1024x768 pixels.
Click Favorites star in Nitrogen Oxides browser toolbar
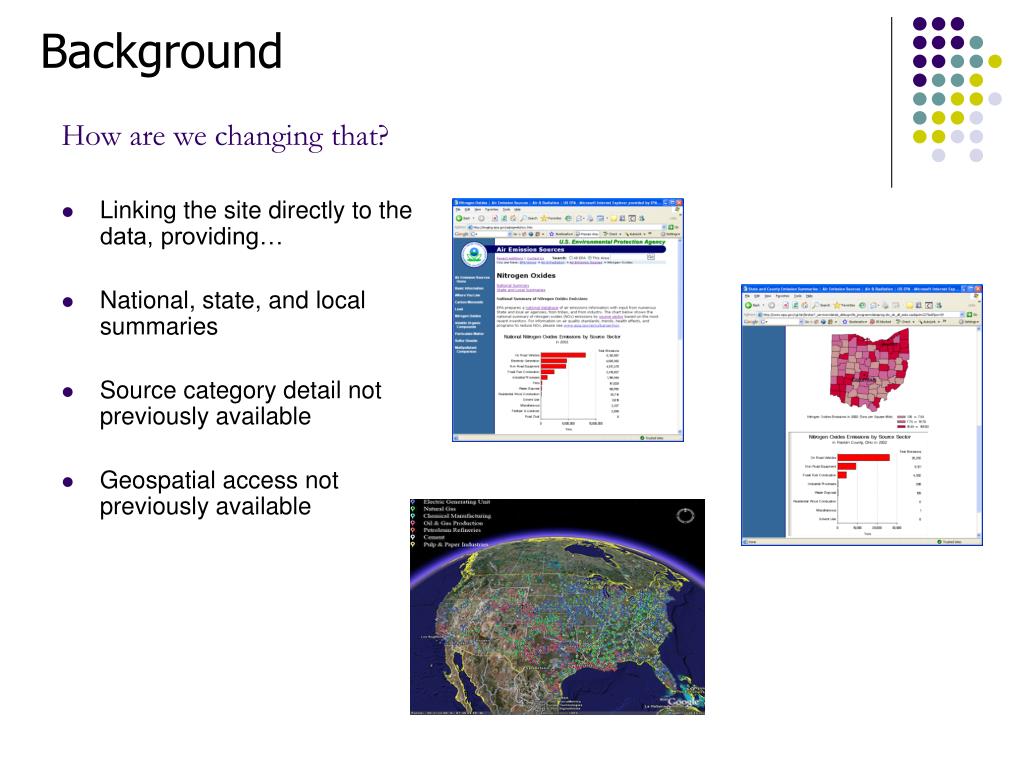[544, 218]
